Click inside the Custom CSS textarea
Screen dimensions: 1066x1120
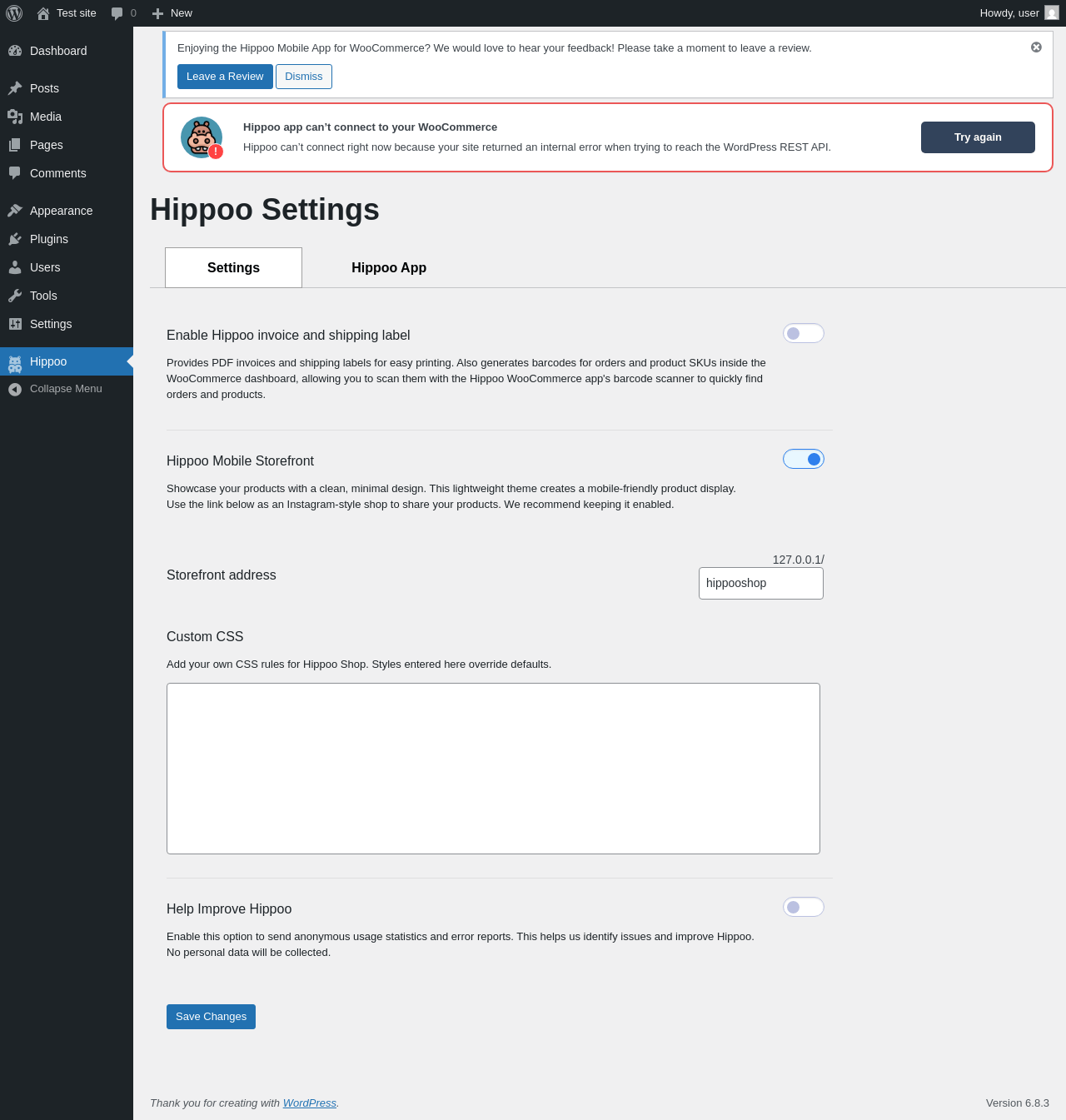point(493,769)
